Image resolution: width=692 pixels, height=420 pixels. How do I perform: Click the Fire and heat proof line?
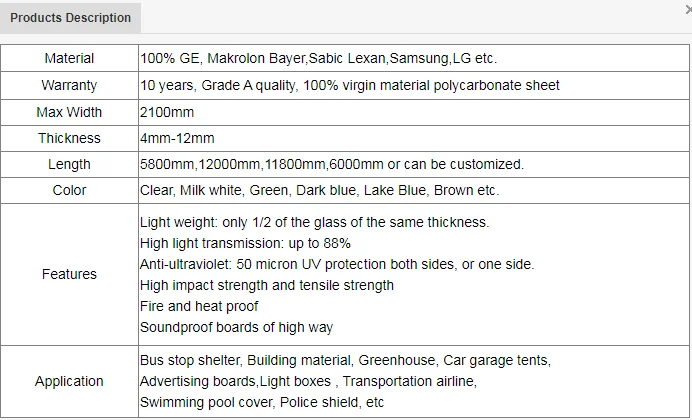coord(199,306)
